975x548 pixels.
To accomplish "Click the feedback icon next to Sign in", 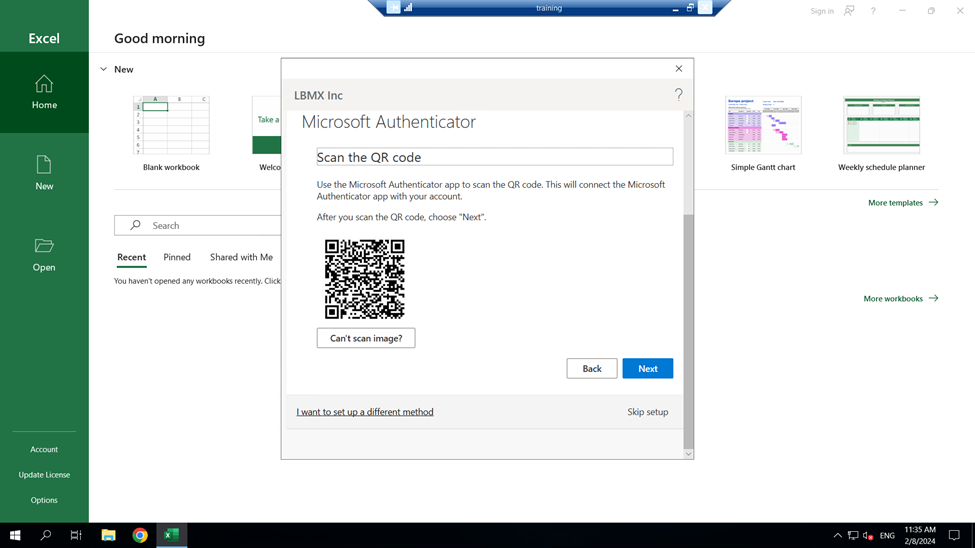I will (849, 11).
